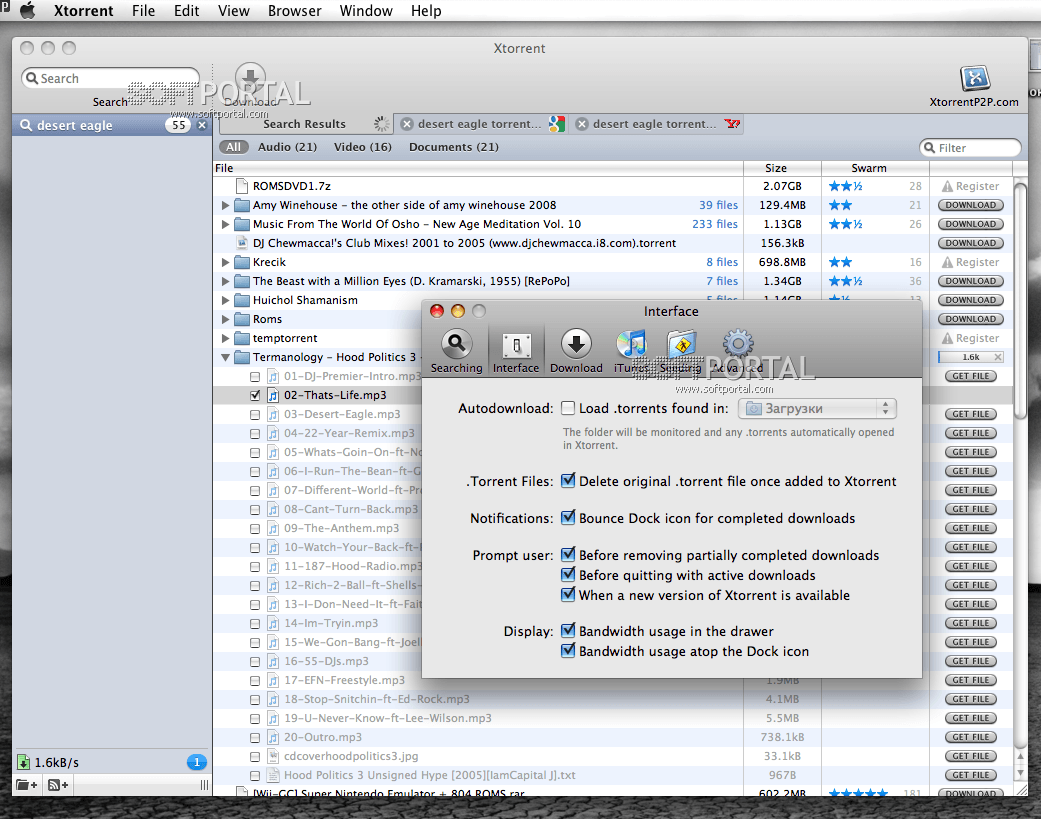Open the Window menu
1041x819 pixels.
366,11
